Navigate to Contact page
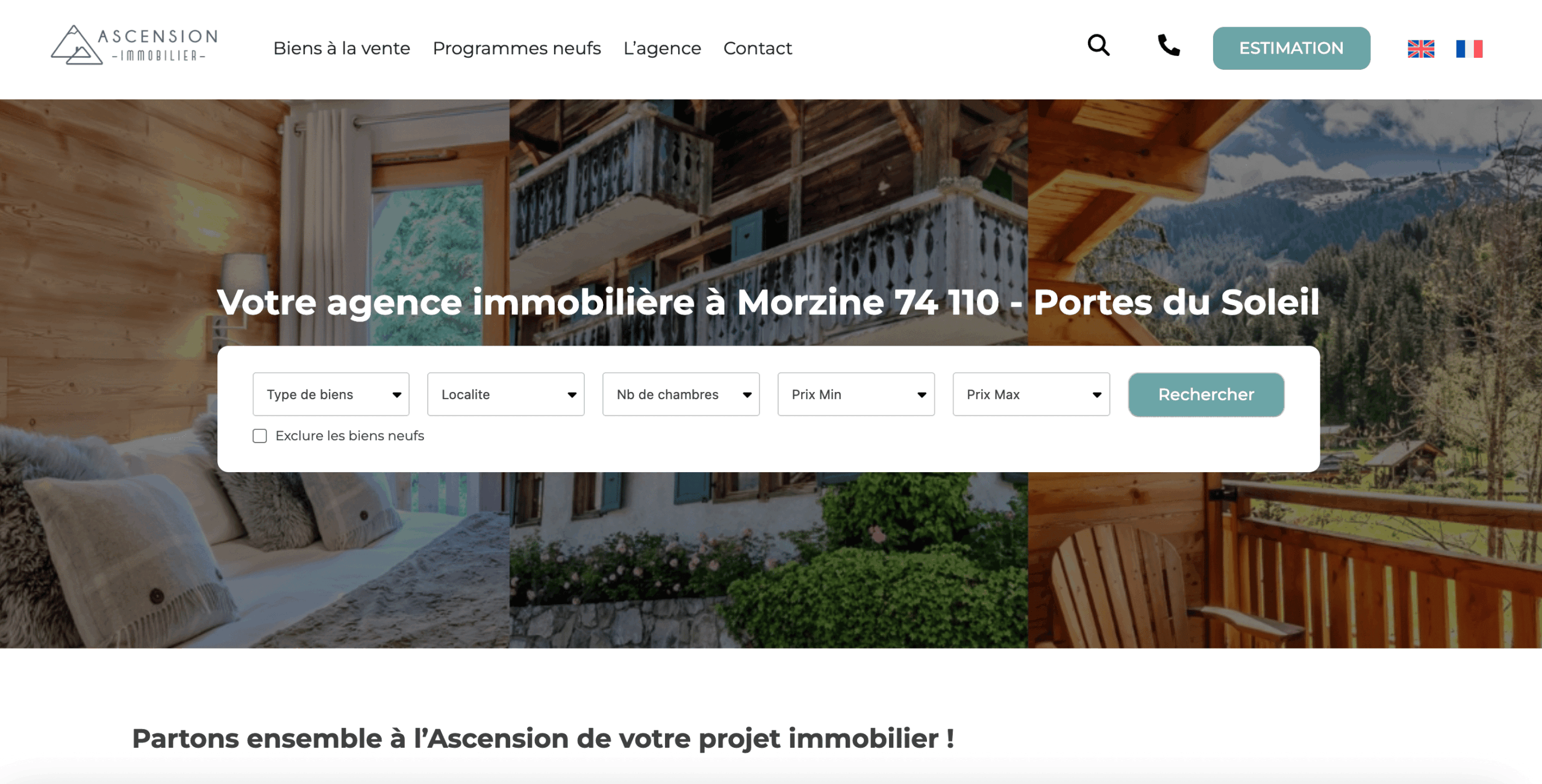 757,48
